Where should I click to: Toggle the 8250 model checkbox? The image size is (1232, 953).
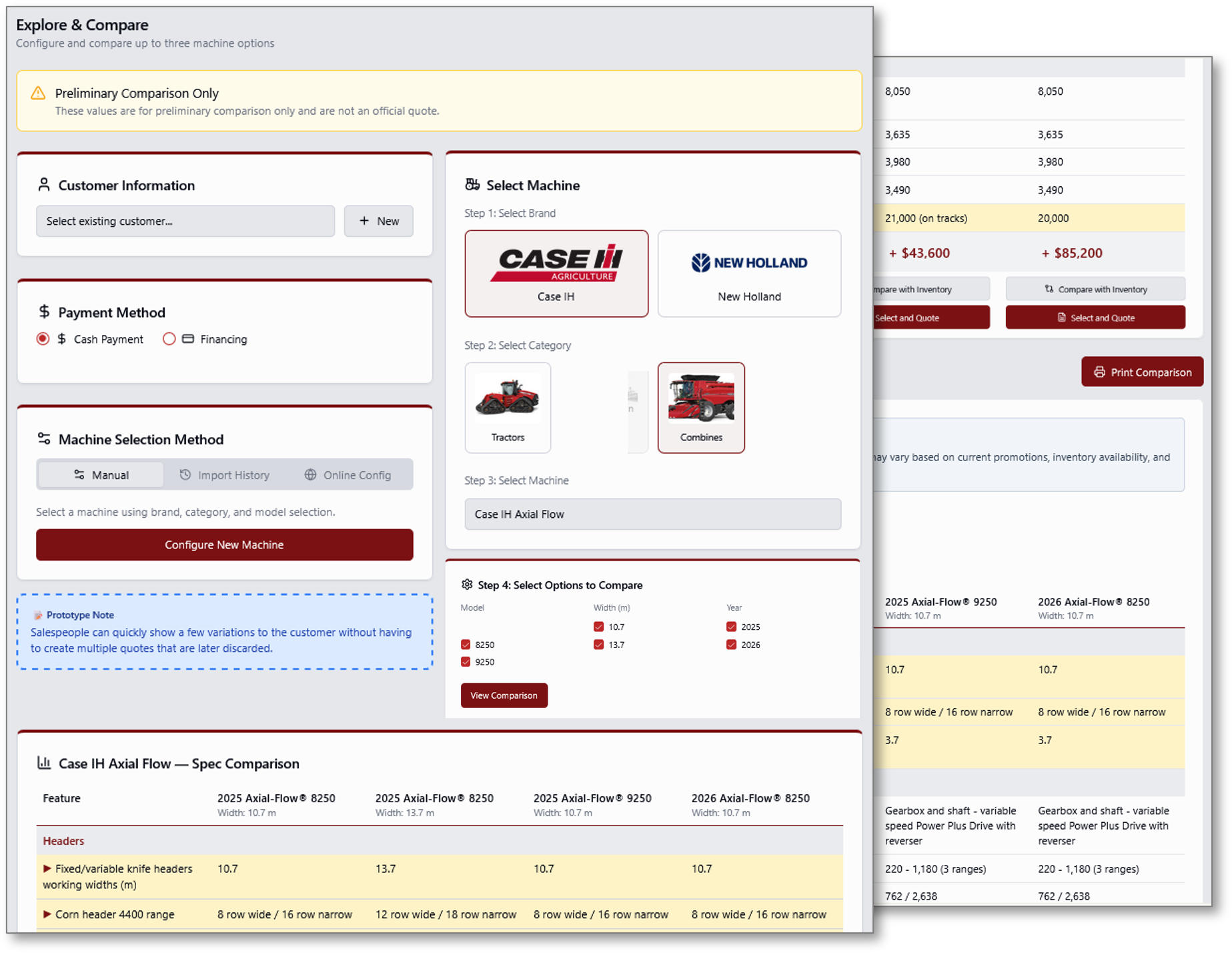coord(466,645)
